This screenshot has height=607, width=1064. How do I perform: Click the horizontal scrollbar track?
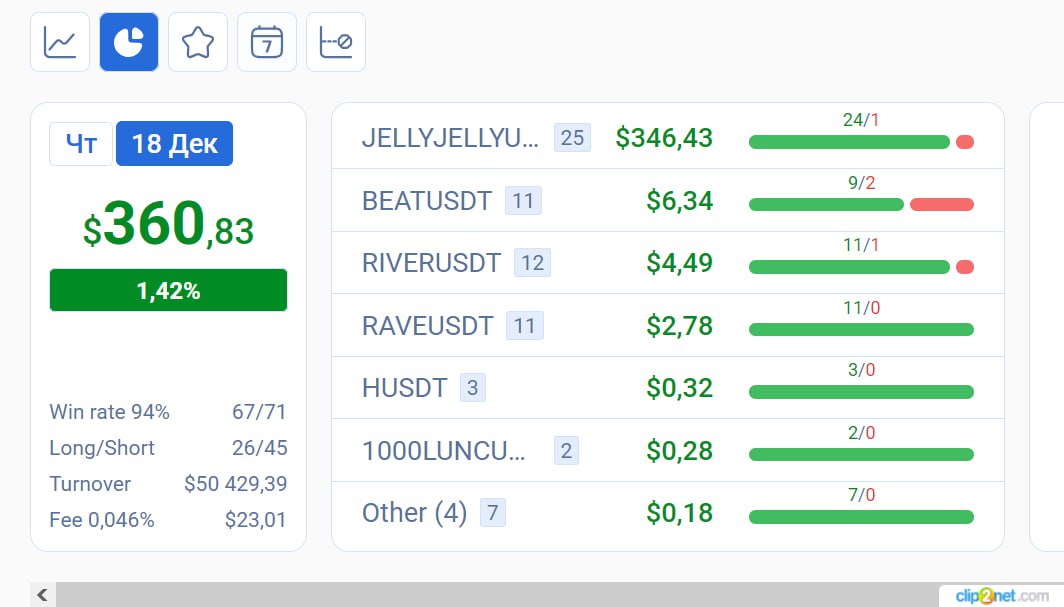(497, 595)
